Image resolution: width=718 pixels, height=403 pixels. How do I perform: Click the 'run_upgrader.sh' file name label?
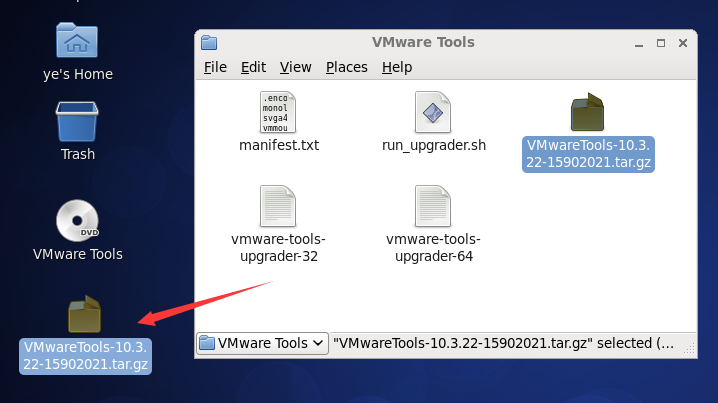coord(434,145)
